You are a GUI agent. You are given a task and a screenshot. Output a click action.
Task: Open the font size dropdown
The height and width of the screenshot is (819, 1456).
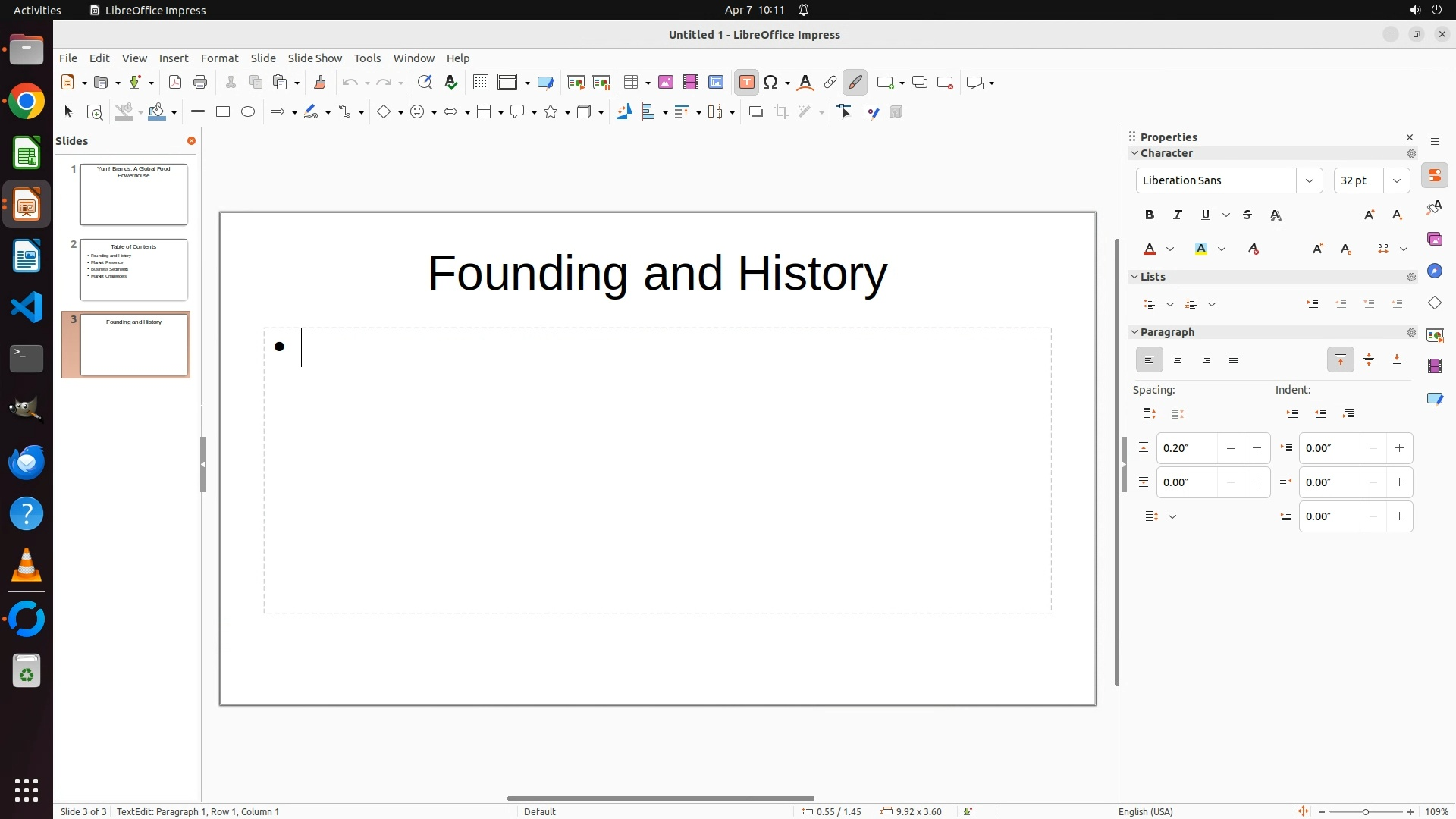point(1397,180)
